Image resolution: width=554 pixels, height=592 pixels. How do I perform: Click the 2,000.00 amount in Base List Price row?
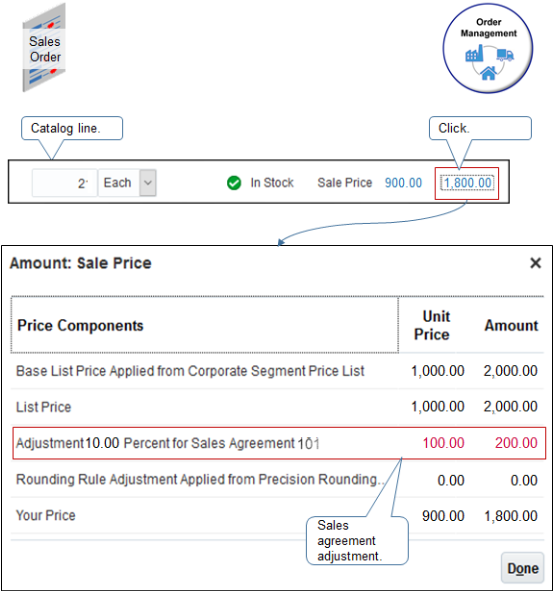click(x=511, y=371)
